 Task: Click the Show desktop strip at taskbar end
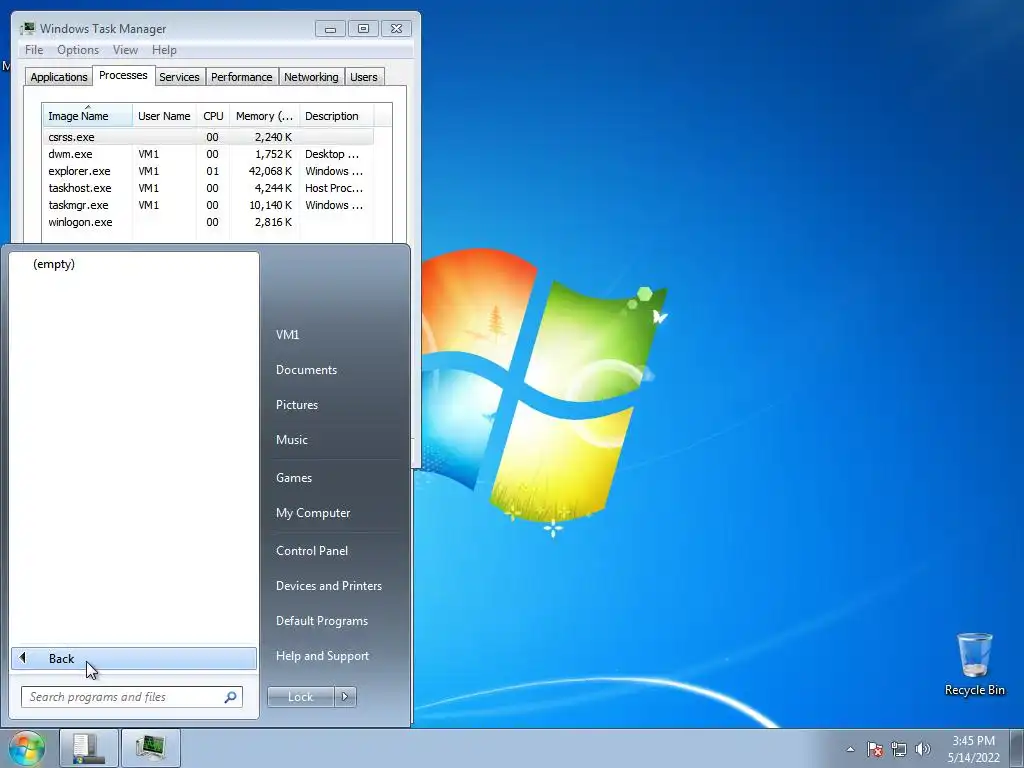1017,749
